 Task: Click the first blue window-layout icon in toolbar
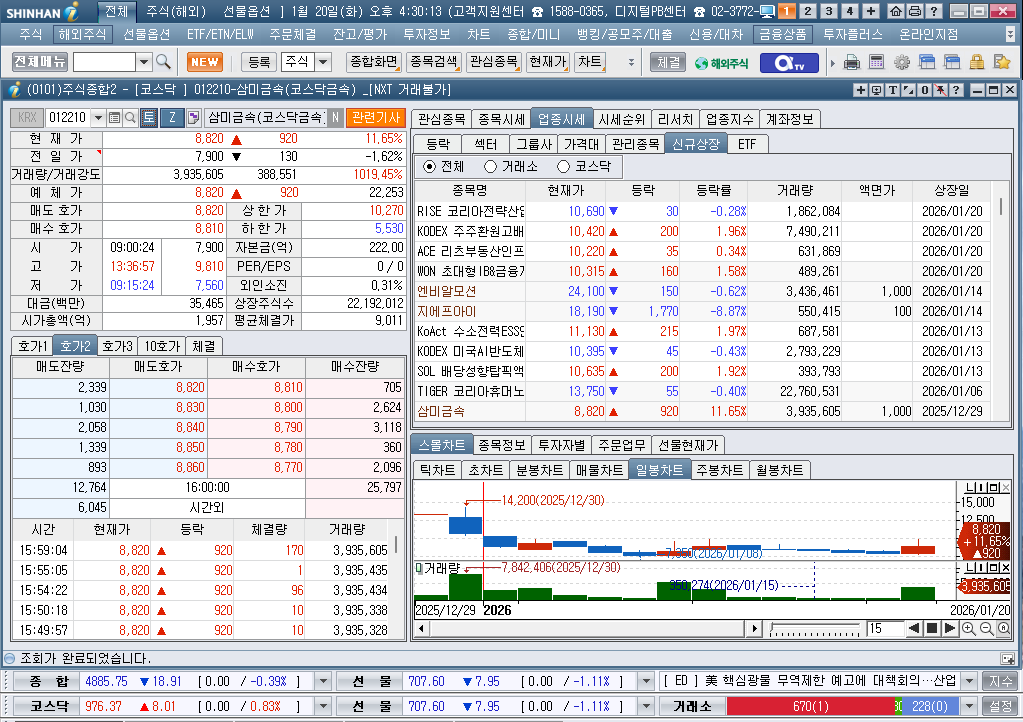coord(926,63)
